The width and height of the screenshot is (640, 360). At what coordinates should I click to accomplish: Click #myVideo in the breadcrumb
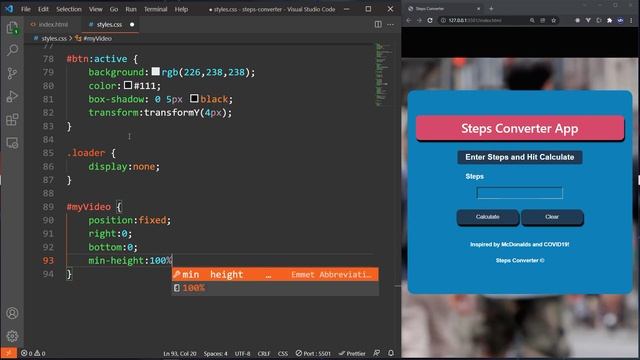98,38
